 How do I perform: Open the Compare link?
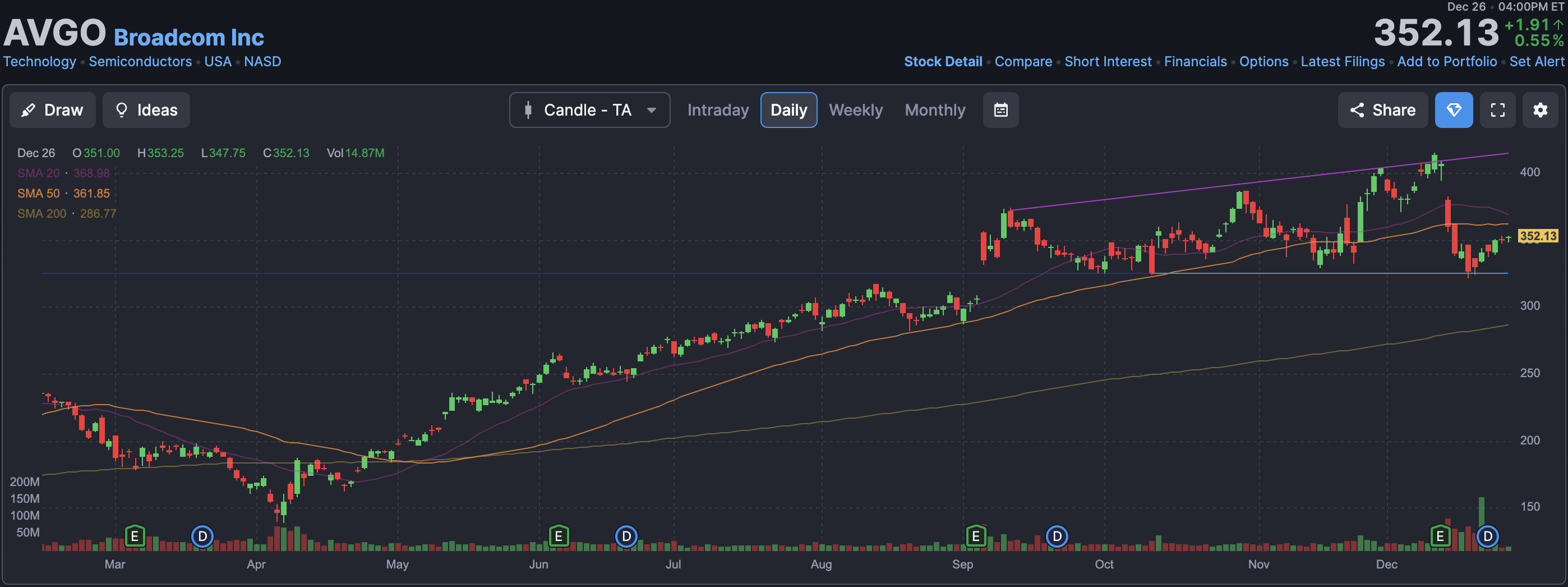tap(1023, 62)
